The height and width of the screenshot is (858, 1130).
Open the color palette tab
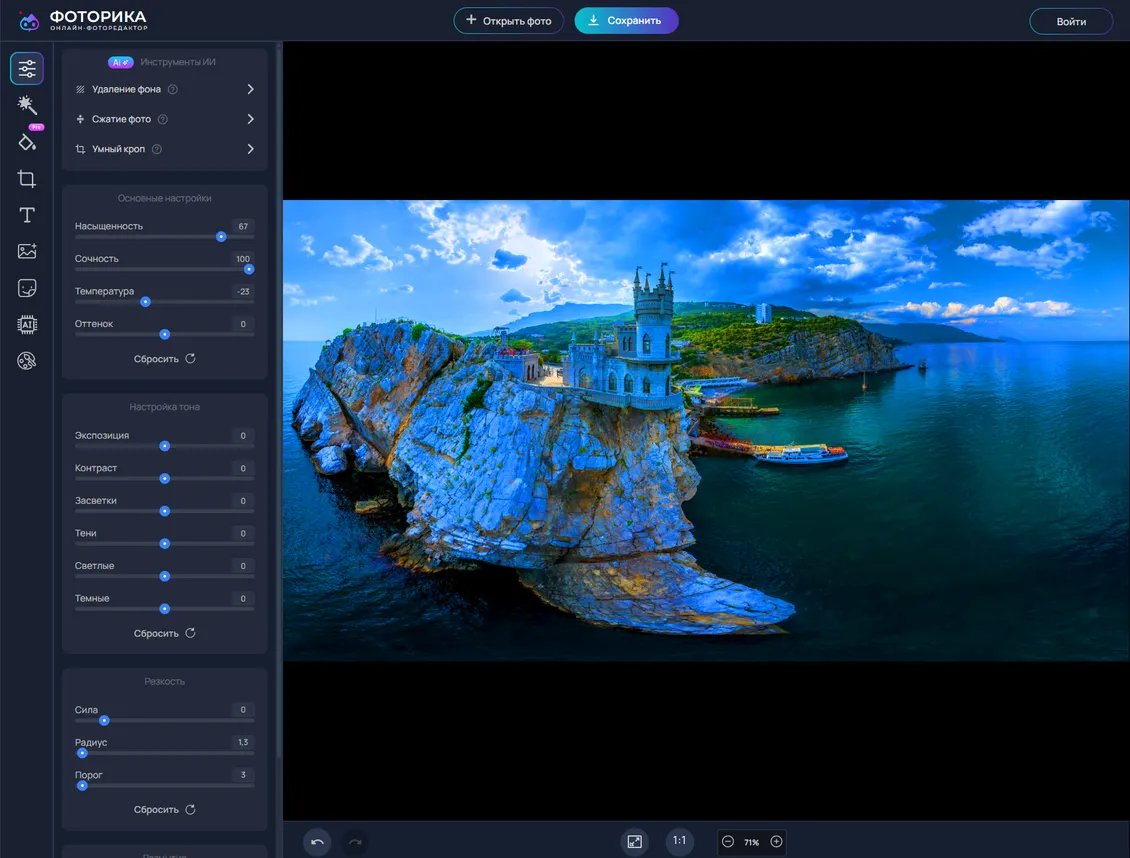[x=27, y=361]
